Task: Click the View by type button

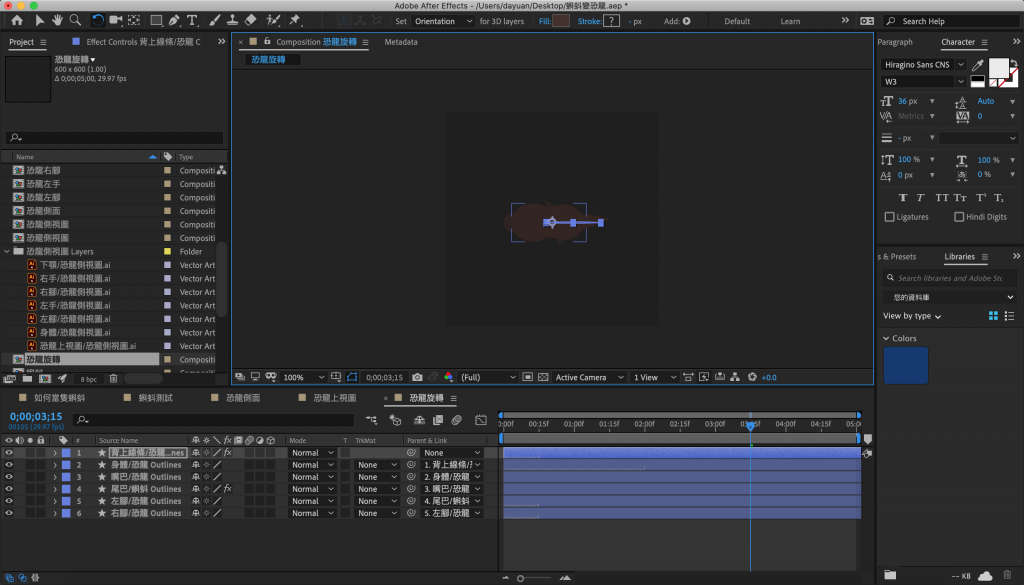Action: [x=911, y=316]
